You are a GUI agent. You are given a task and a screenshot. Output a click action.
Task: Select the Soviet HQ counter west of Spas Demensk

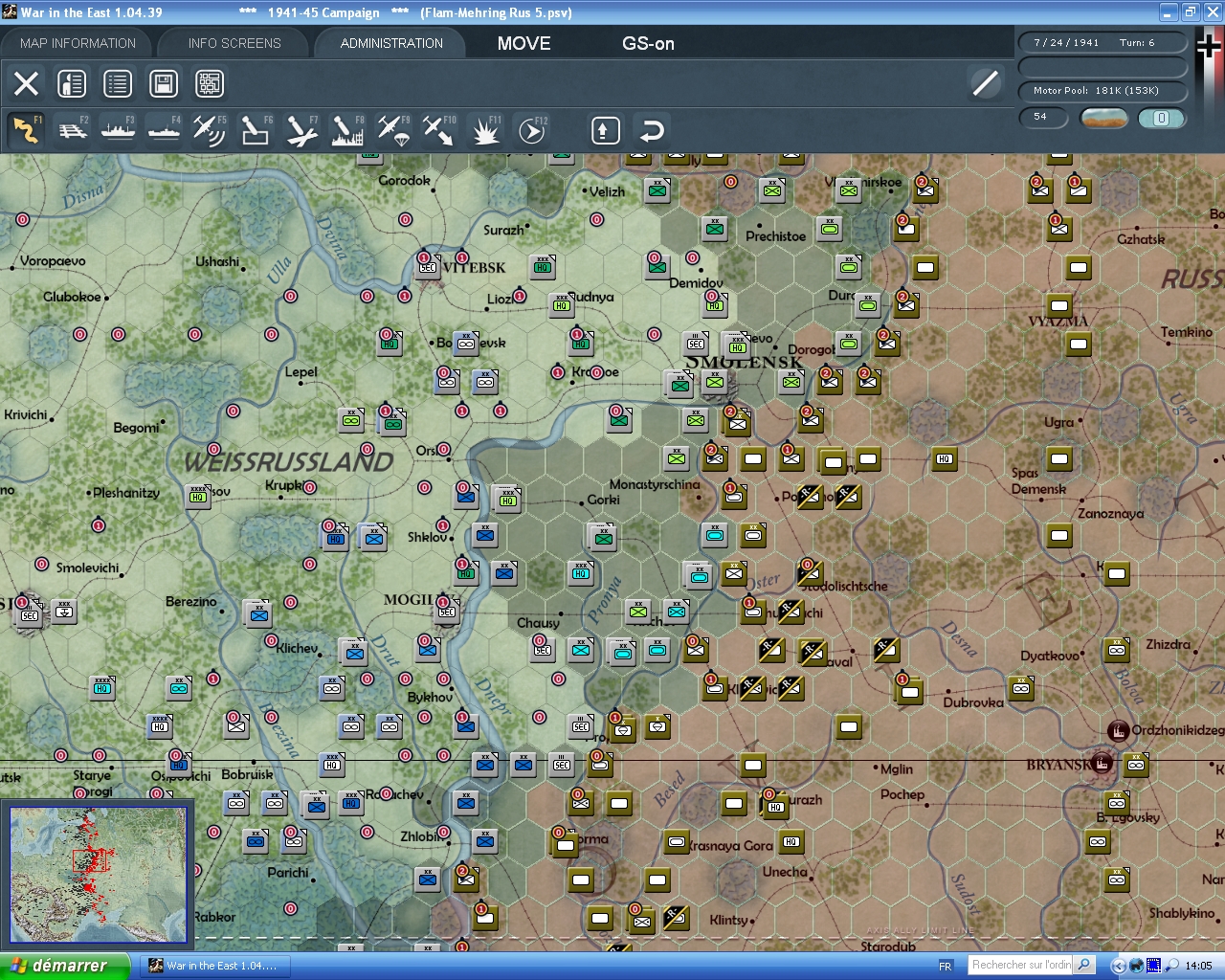pyautogui.click(x=945, y=459)
